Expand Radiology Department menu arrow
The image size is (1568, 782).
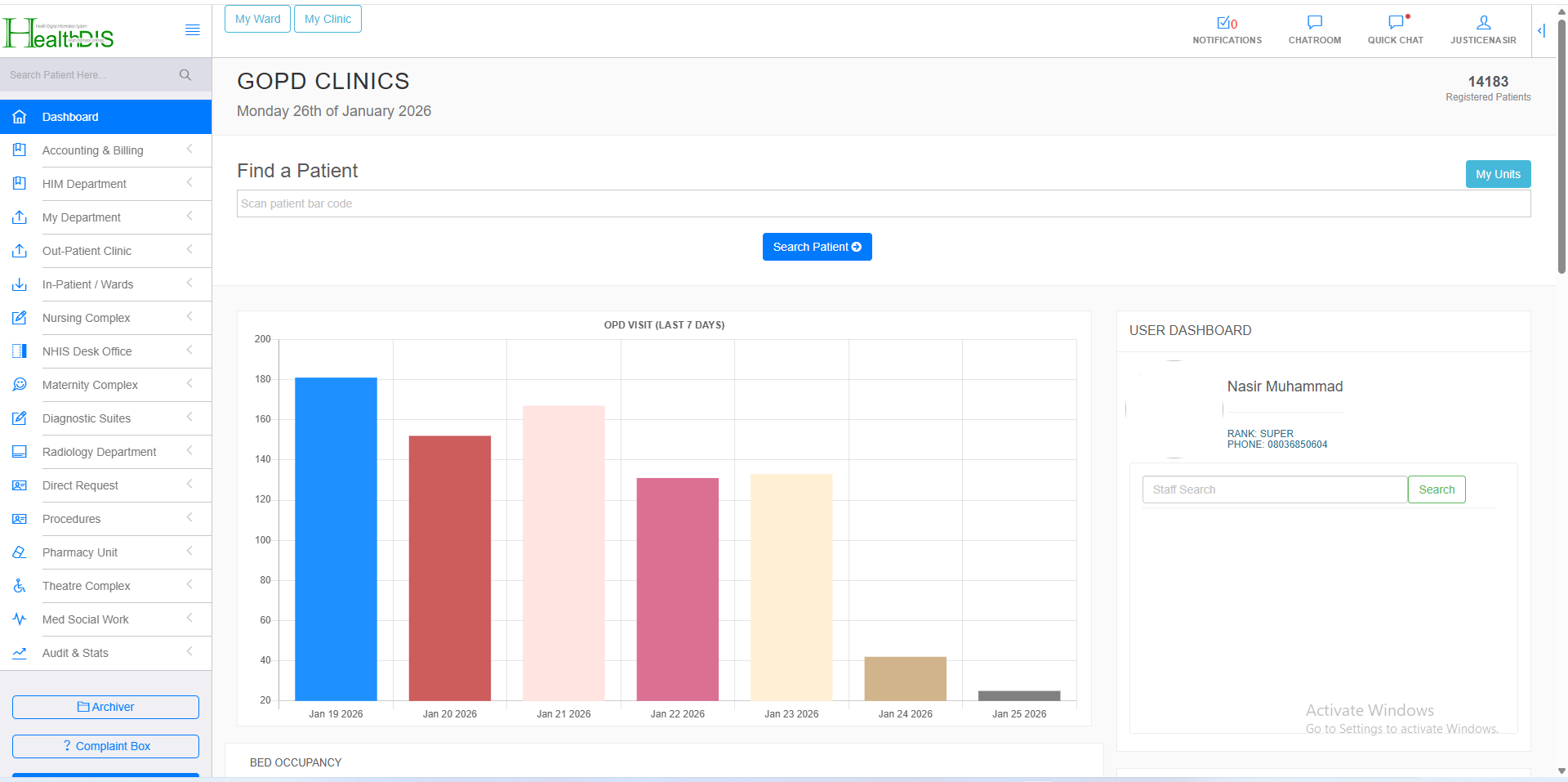click(x=189, y=451)
